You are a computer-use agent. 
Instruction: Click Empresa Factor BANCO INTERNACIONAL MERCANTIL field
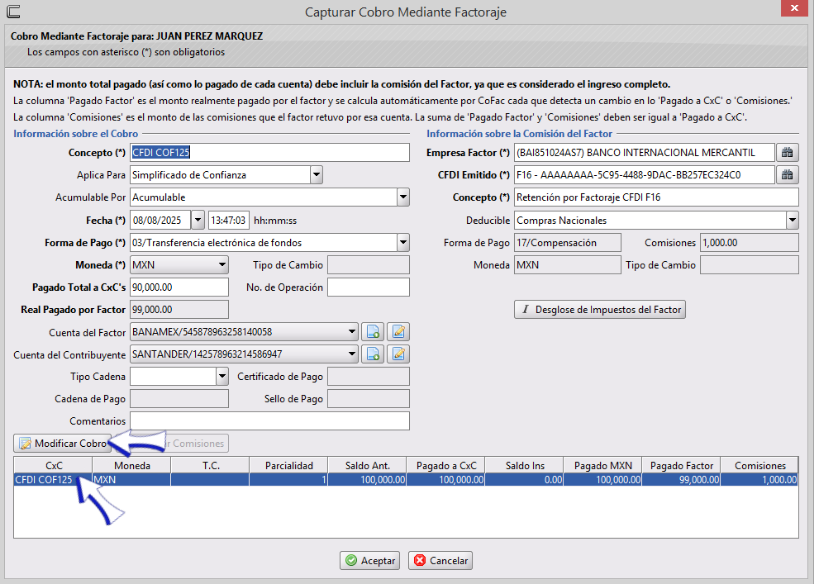coord(645,153)
